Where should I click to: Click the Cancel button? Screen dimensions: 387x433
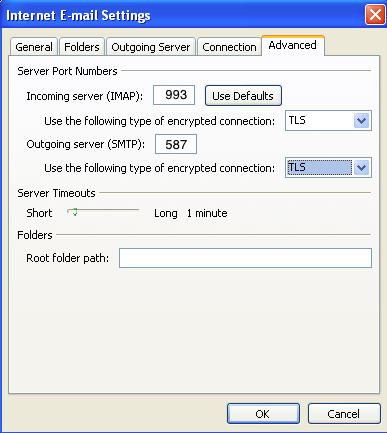(x=344, y=414)
